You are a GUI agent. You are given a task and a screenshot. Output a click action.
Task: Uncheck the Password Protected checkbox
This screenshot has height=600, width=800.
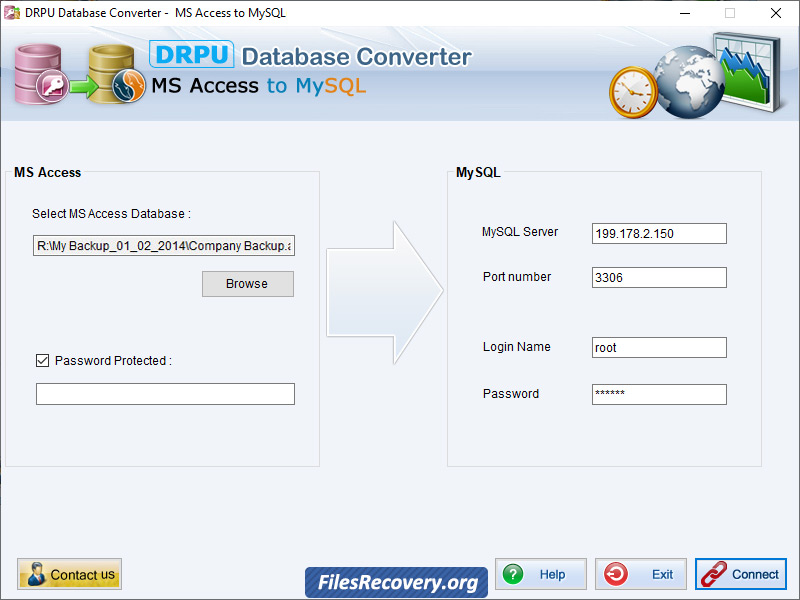coord(42,361)
